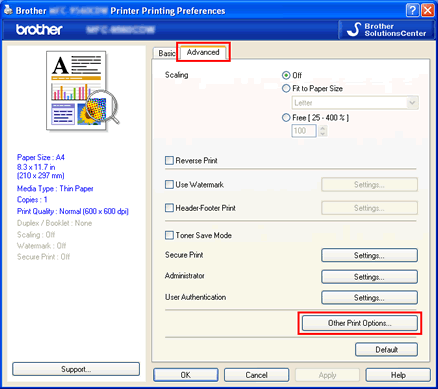Click the 'Copies : 1' summary text
Image resolution: width=438 pixels, height=389 pixels.
pos(32,200)
